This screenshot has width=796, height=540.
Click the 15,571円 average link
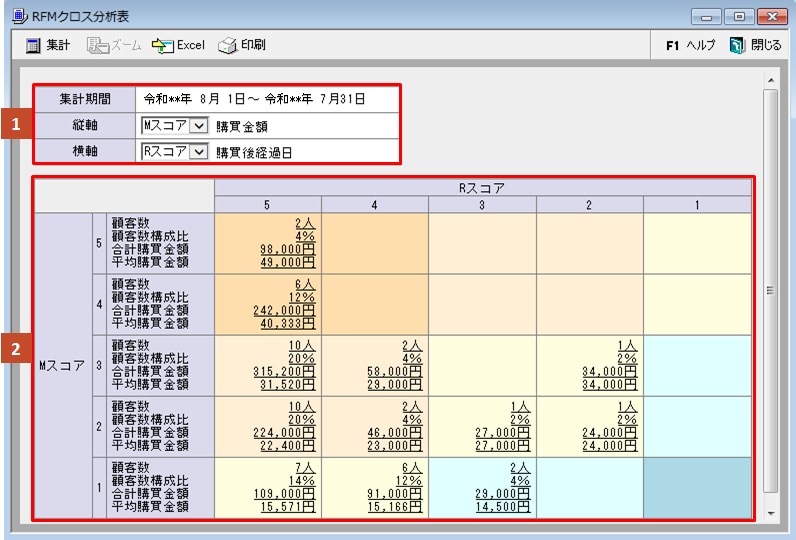click(288, 507)
